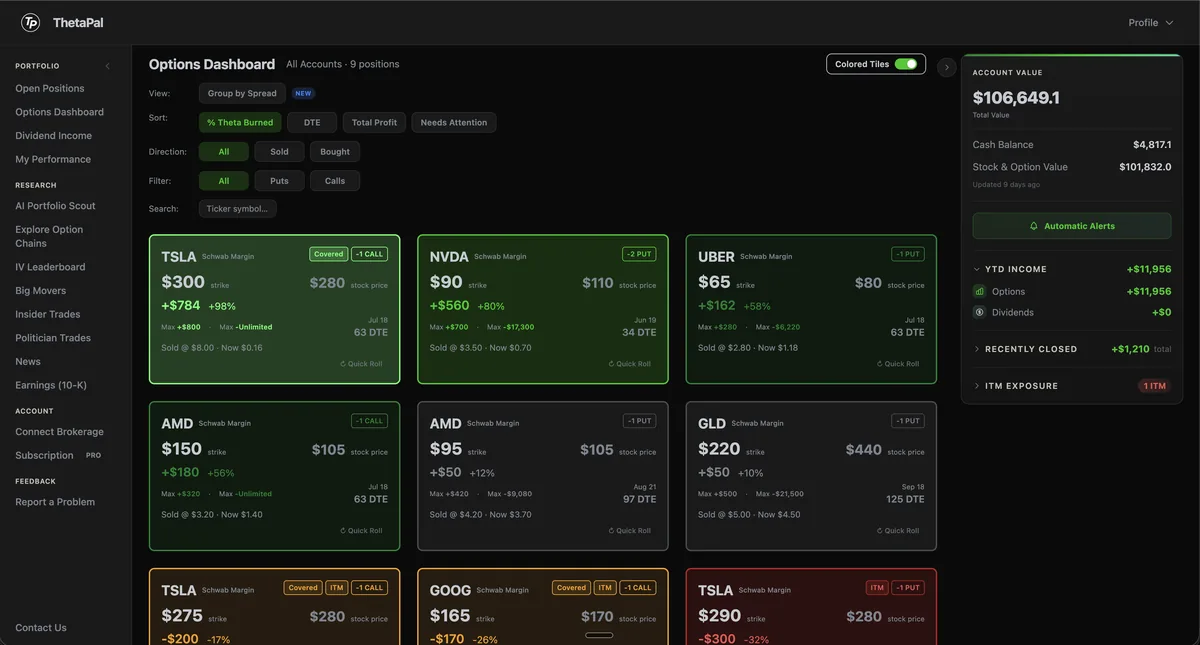Click the -2 PUT badge on NVDA card
Screen dimensions: 1200x645
pos(639,254)
